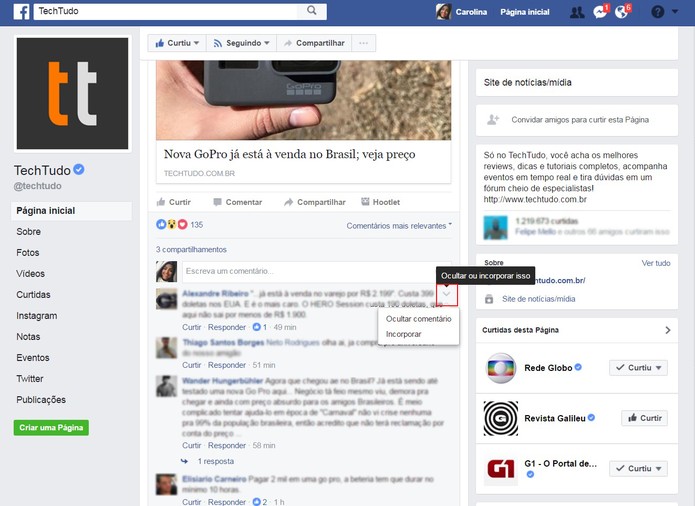Open Sobre in left sidebar

[28, 231]
